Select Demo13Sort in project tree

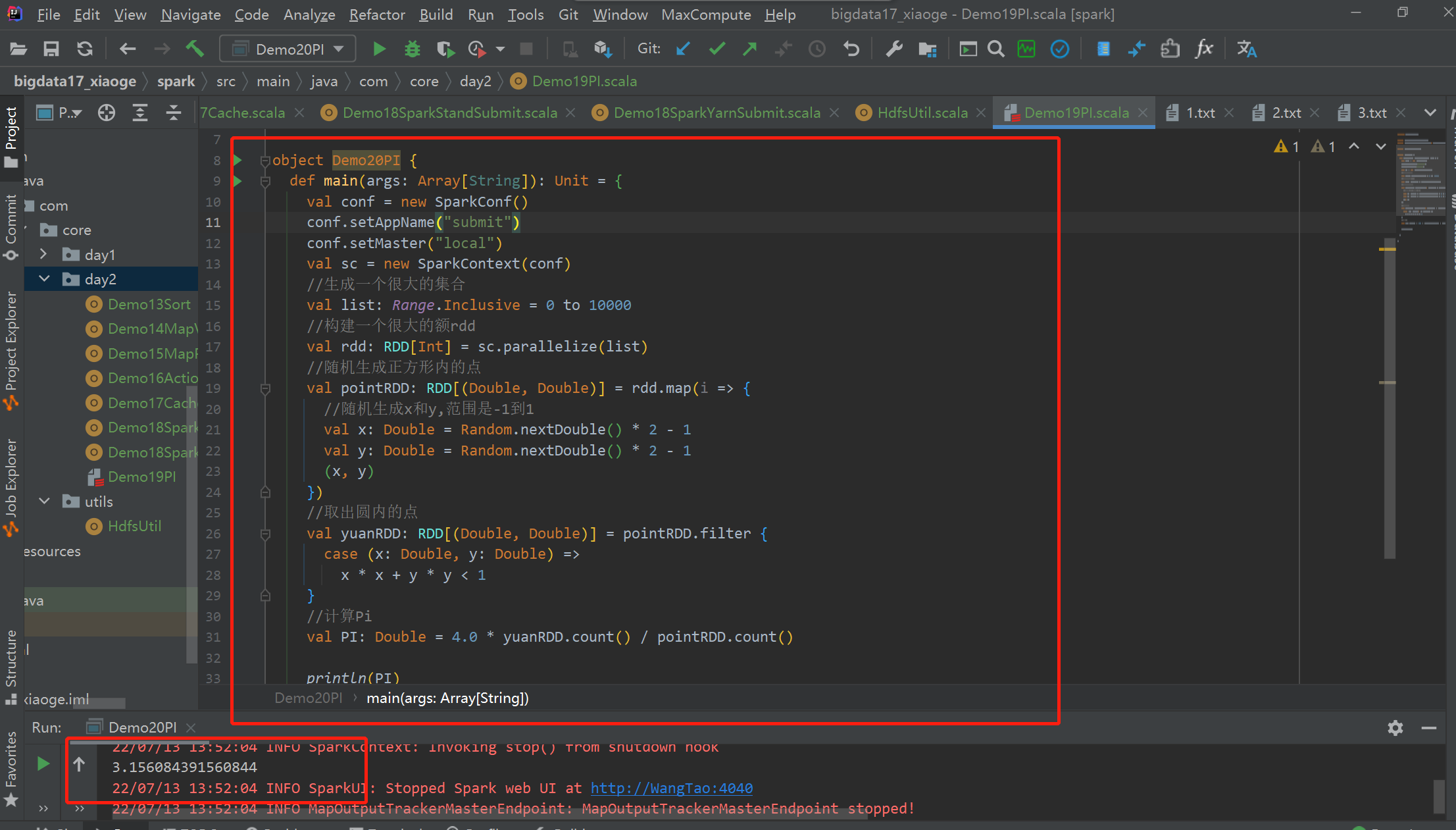tap(149, 304)
